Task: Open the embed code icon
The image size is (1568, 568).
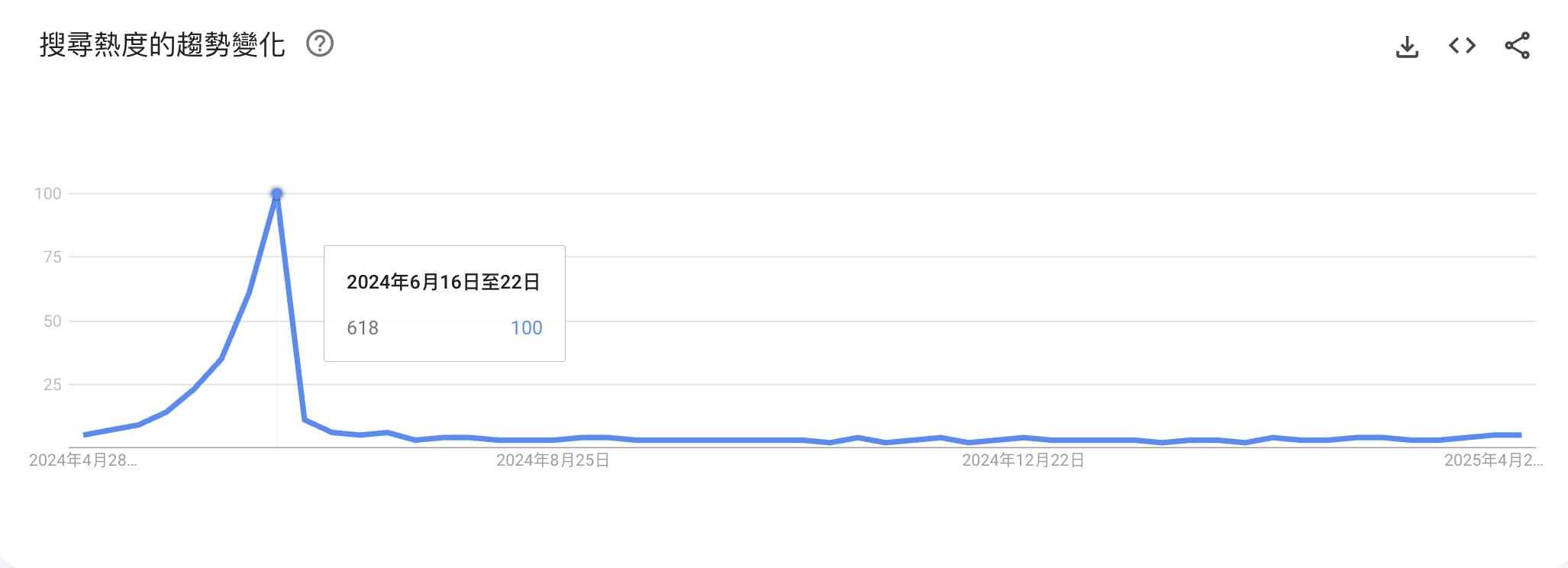Action: (1462, 46)
